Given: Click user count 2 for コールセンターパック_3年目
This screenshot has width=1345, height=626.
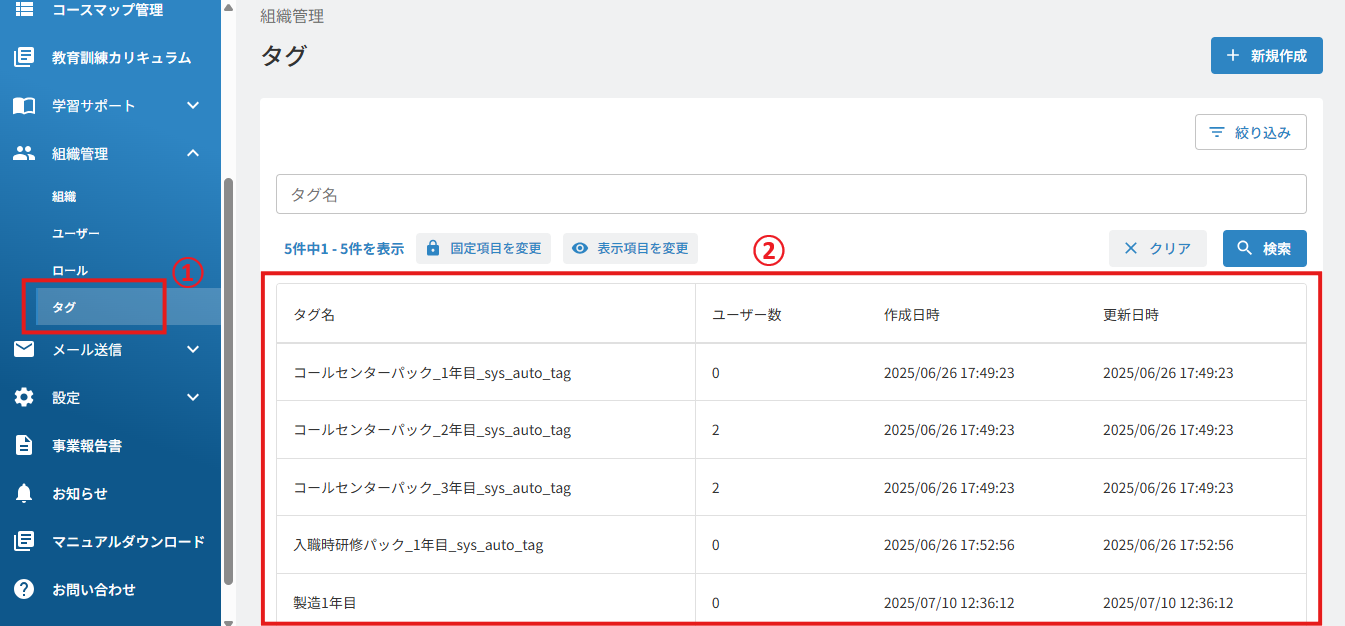Looking at the screenshot, I should (716, 488).
